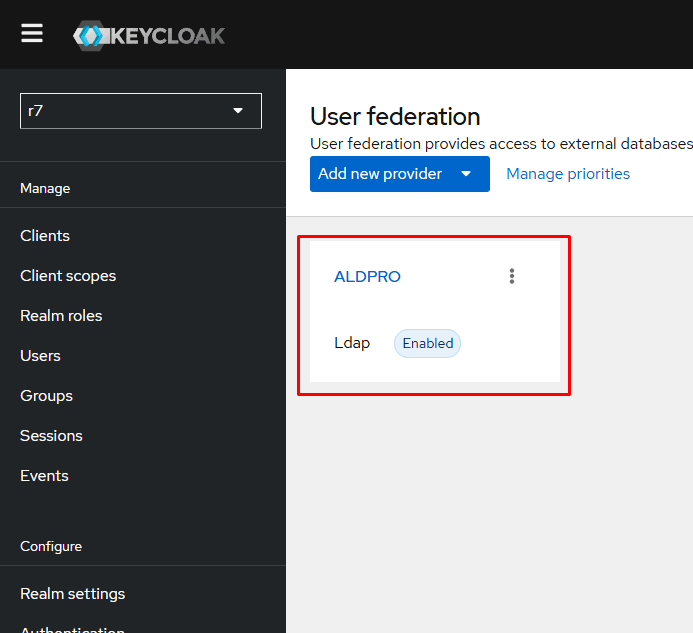
Task: Click the Keycloak logo
Action: (x=149, y=36)
